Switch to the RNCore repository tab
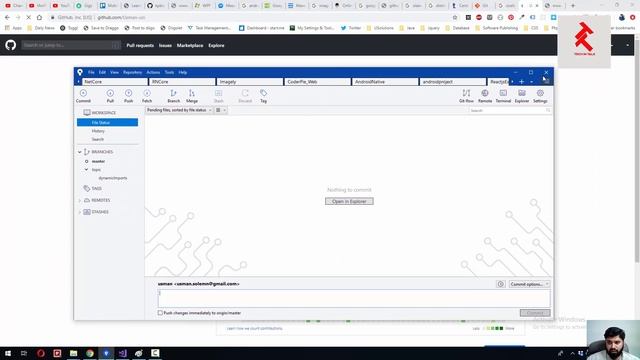The width and height of the screenshot is (640, 360). pyautogui.click(x=182, y=82)
